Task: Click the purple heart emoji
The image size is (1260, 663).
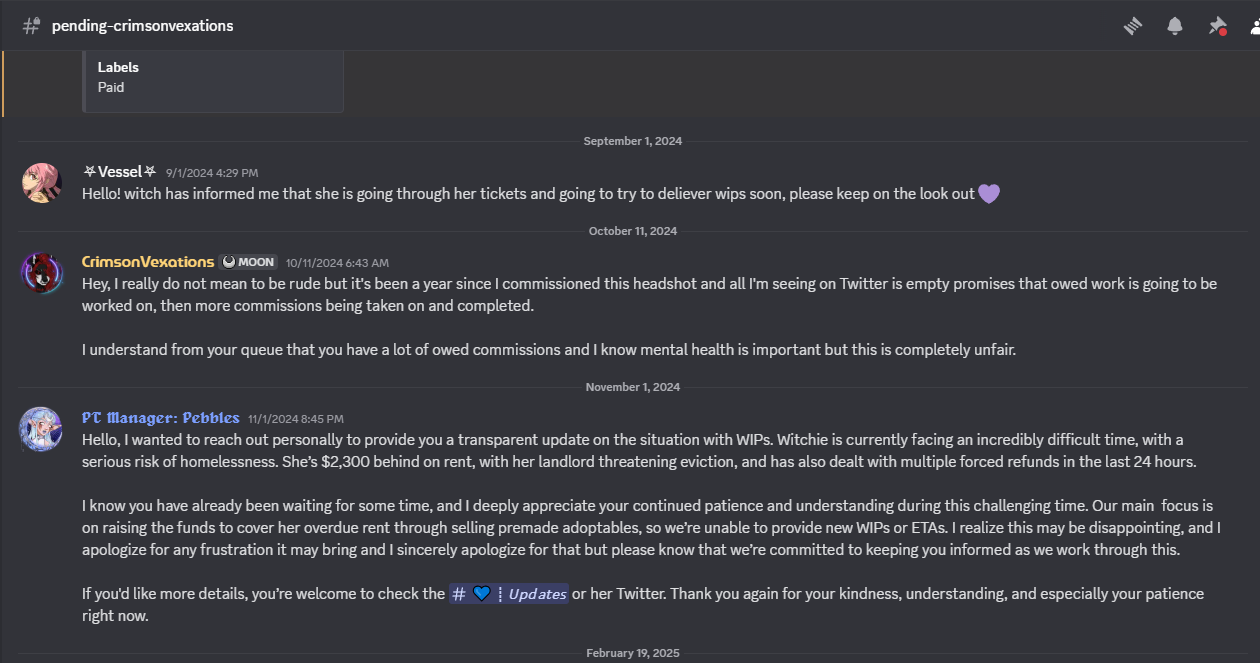Action: click(x=988, y=194)
